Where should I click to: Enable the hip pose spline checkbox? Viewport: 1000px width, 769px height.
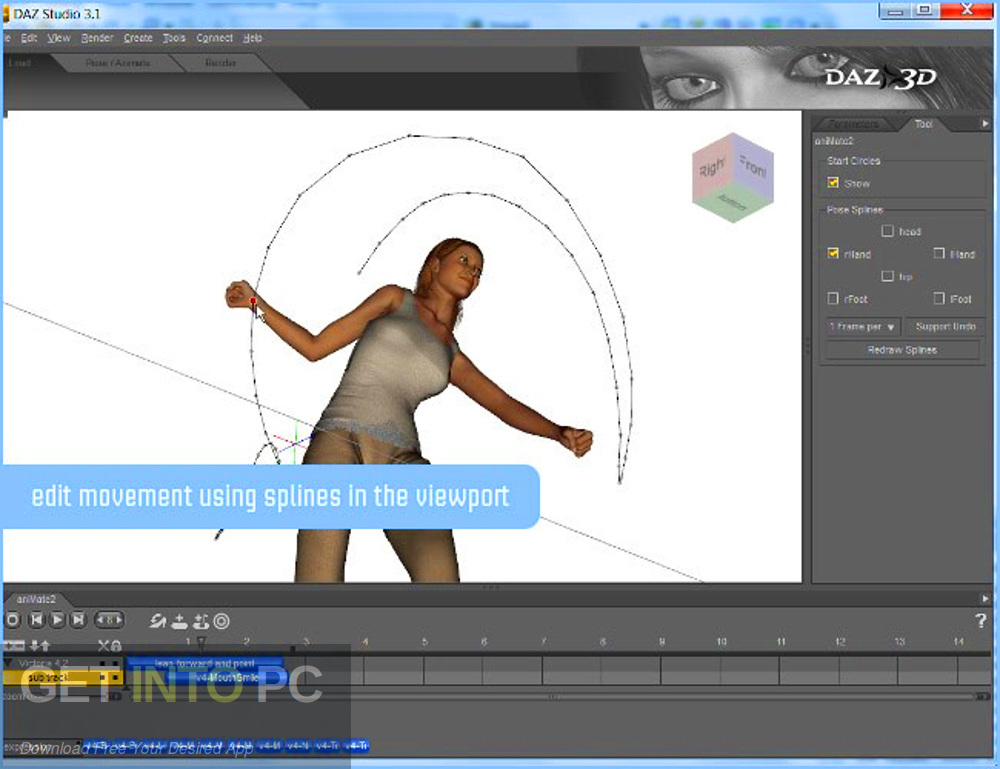[x=887, y=275]
